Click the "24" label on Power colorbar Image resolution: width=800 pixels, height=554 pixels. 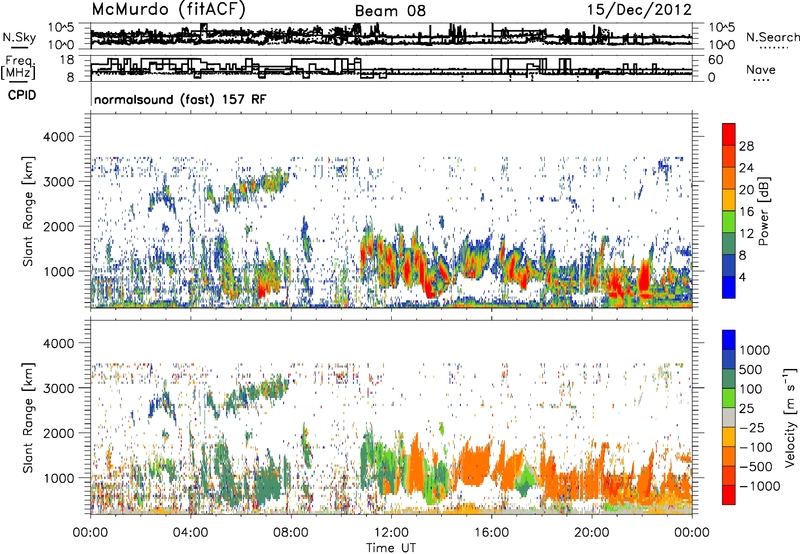pos(746,168)
